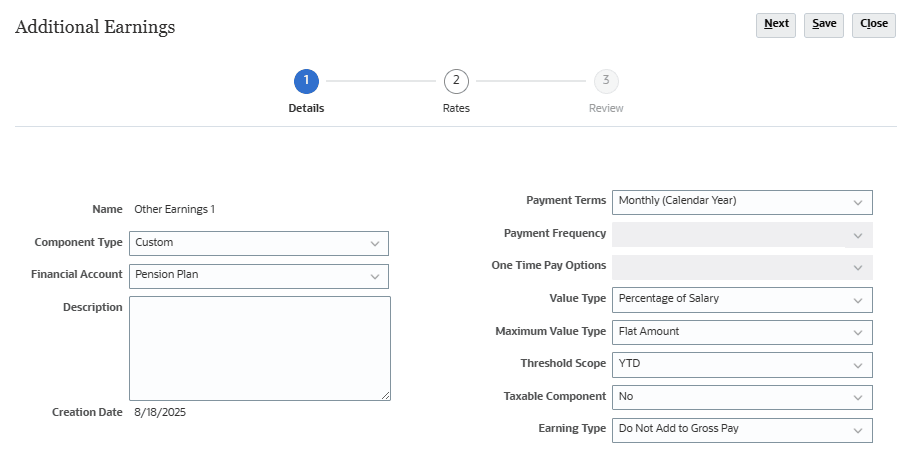Image resolution: width=903 pixels, height=461 pixels.
Task: Open the Component Type dropdown
Action: pyautogui.click(x=259, y=243)
